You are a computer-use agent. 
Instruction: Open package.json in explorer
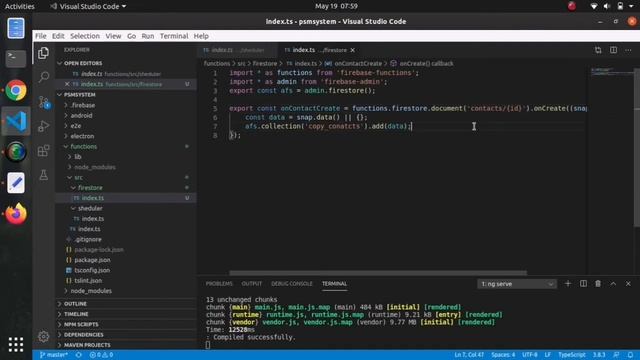92,260
